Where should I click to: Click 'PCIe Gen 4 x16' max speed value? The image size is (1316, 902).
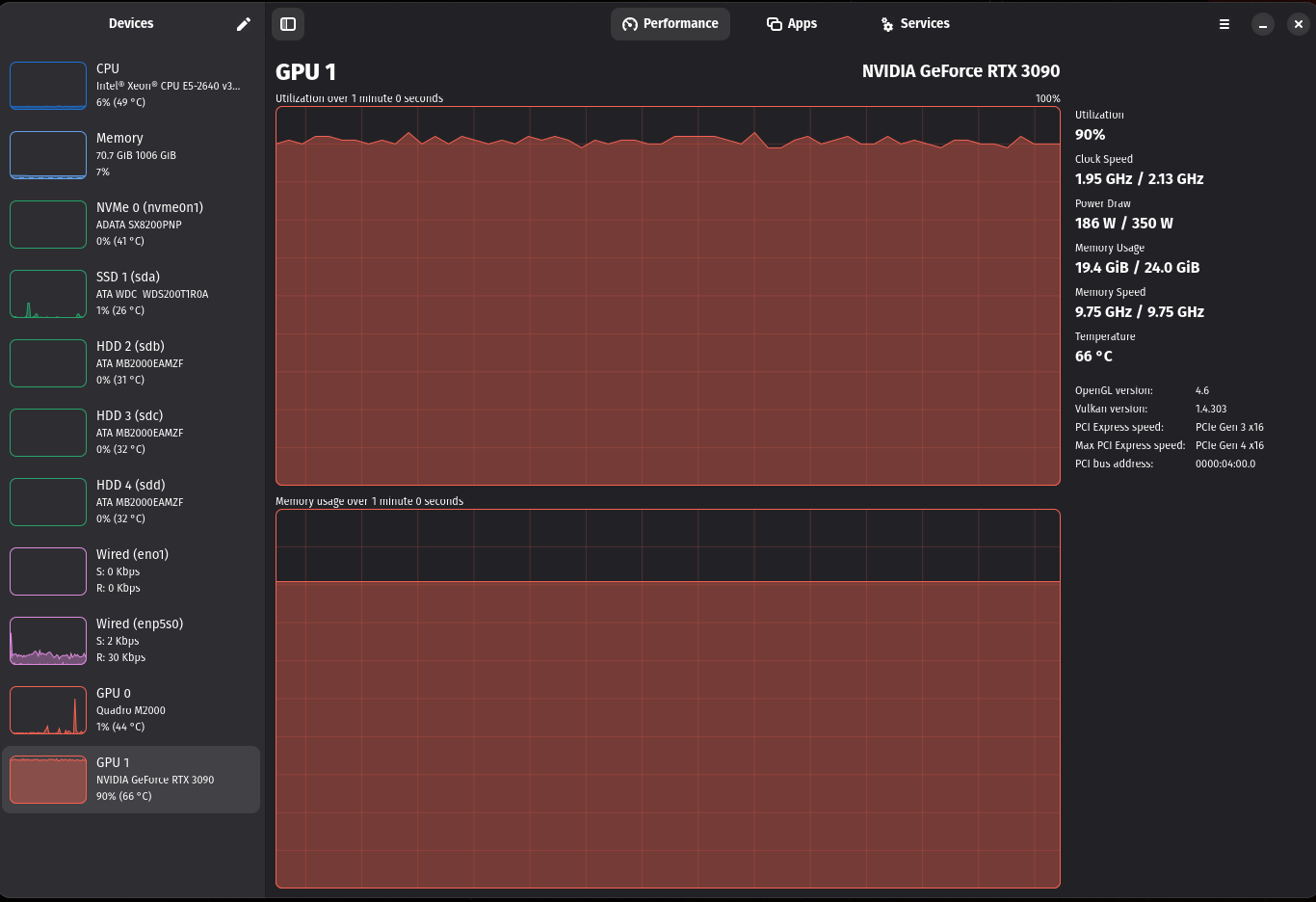1229,445
